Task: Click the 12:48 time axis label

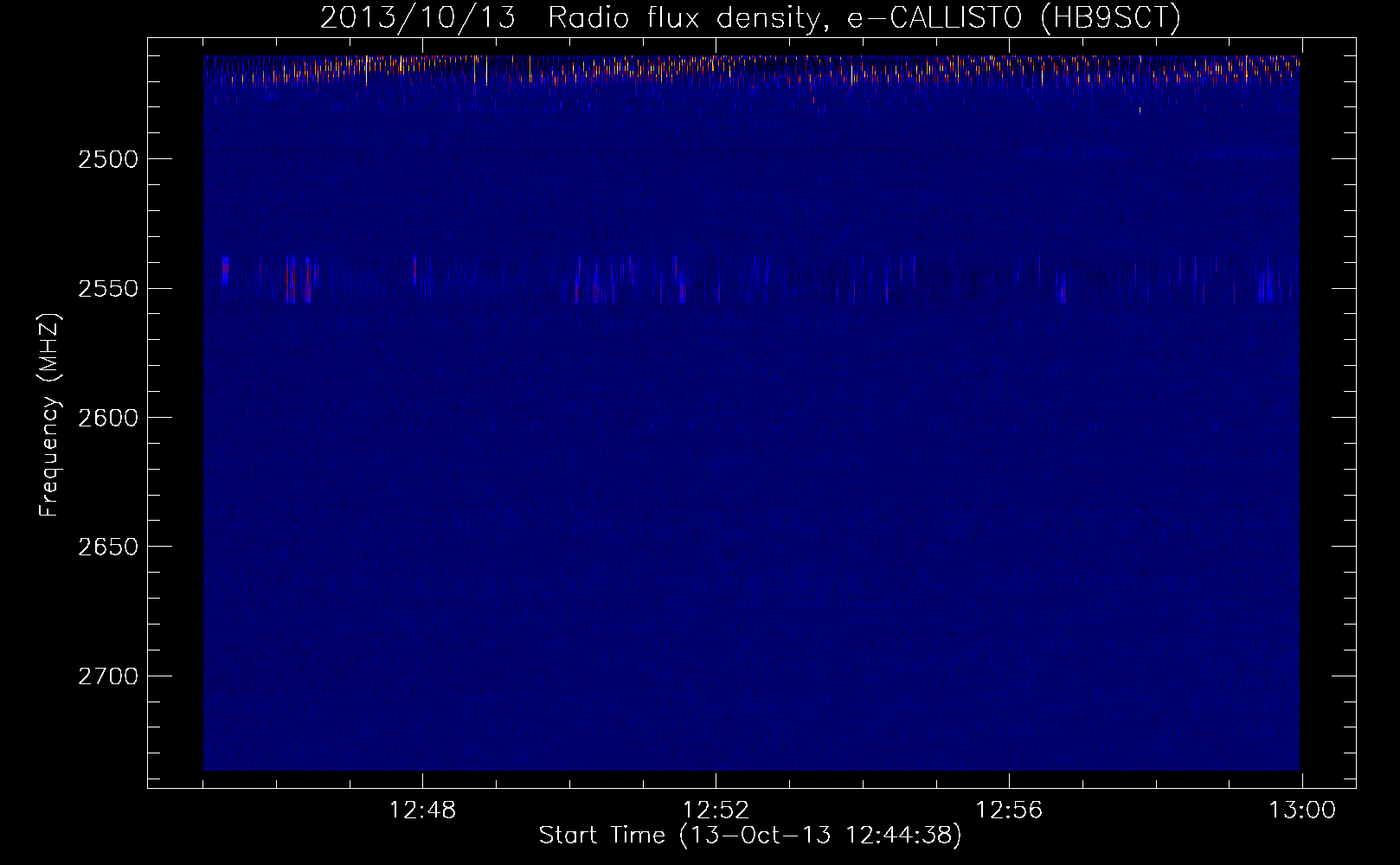Action: pos(422,811)
